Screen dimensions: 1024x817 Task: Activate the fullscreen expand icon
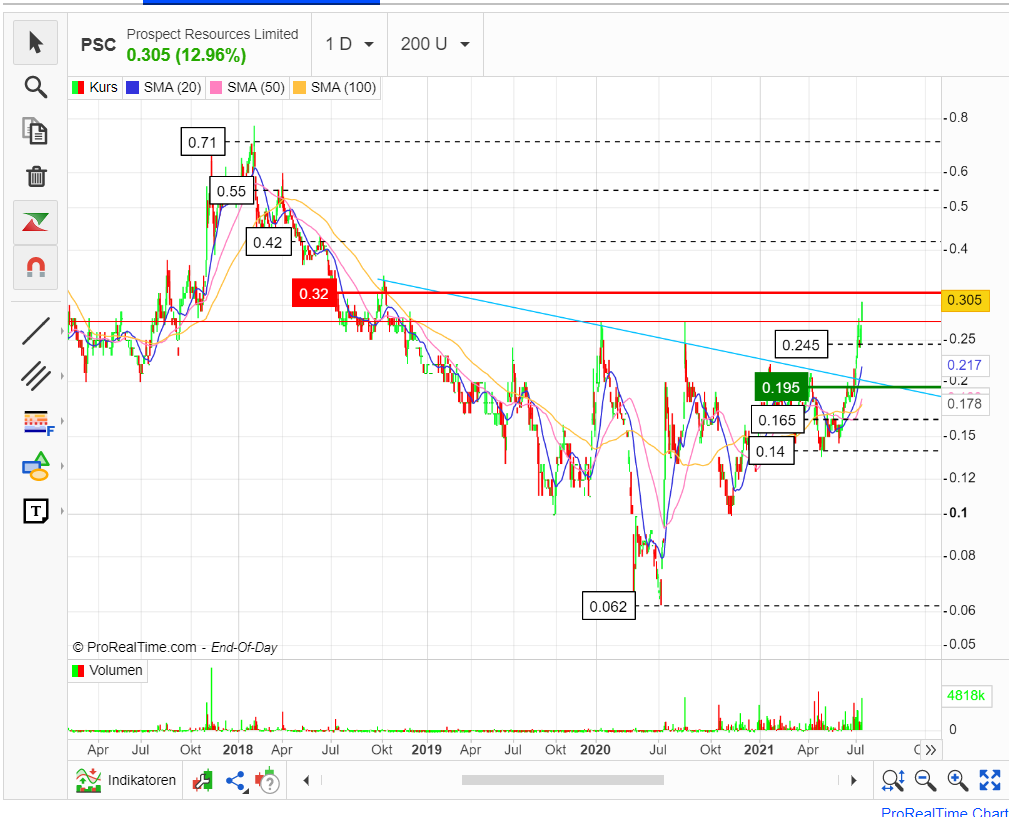tap(991, 780)
